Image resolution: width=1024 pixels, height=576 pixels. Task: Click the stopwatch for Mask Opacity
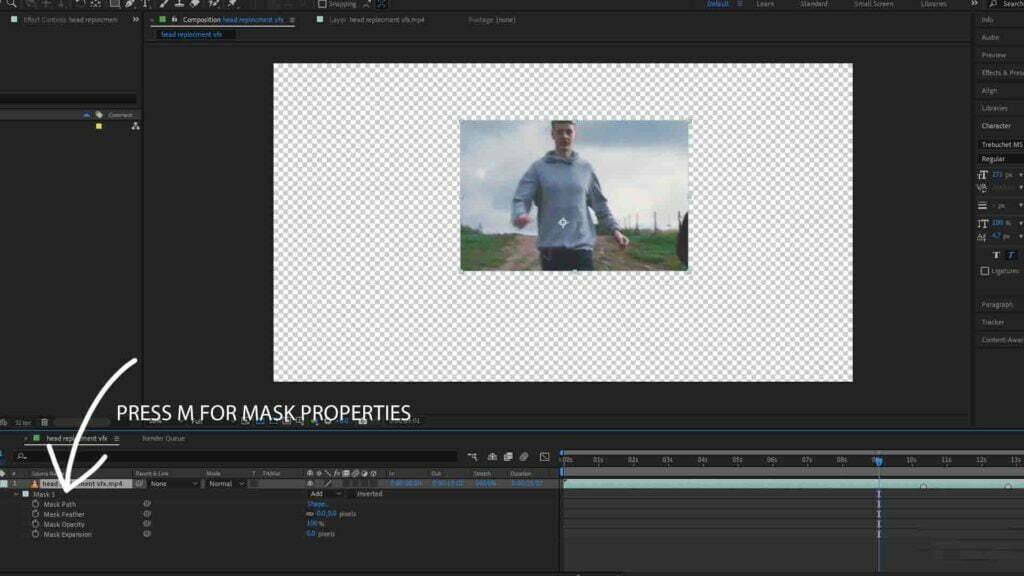pos(35,524)
